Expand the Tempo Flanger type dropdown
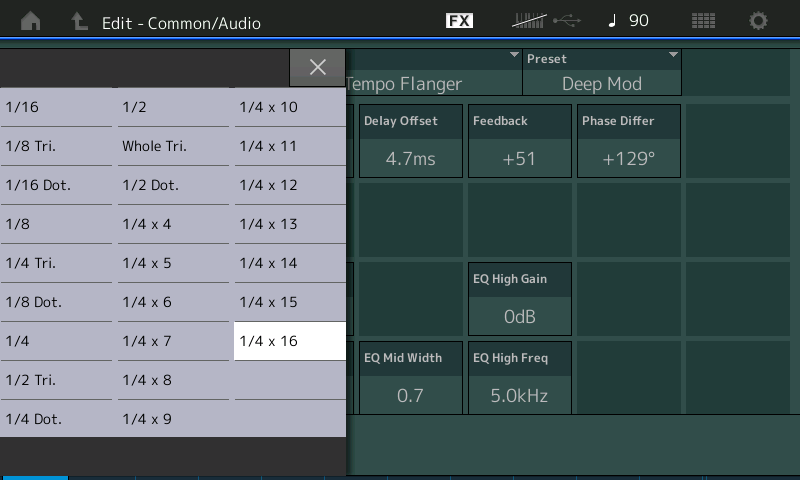This screenshot has width=800, height=480. [x=434, y=72]
